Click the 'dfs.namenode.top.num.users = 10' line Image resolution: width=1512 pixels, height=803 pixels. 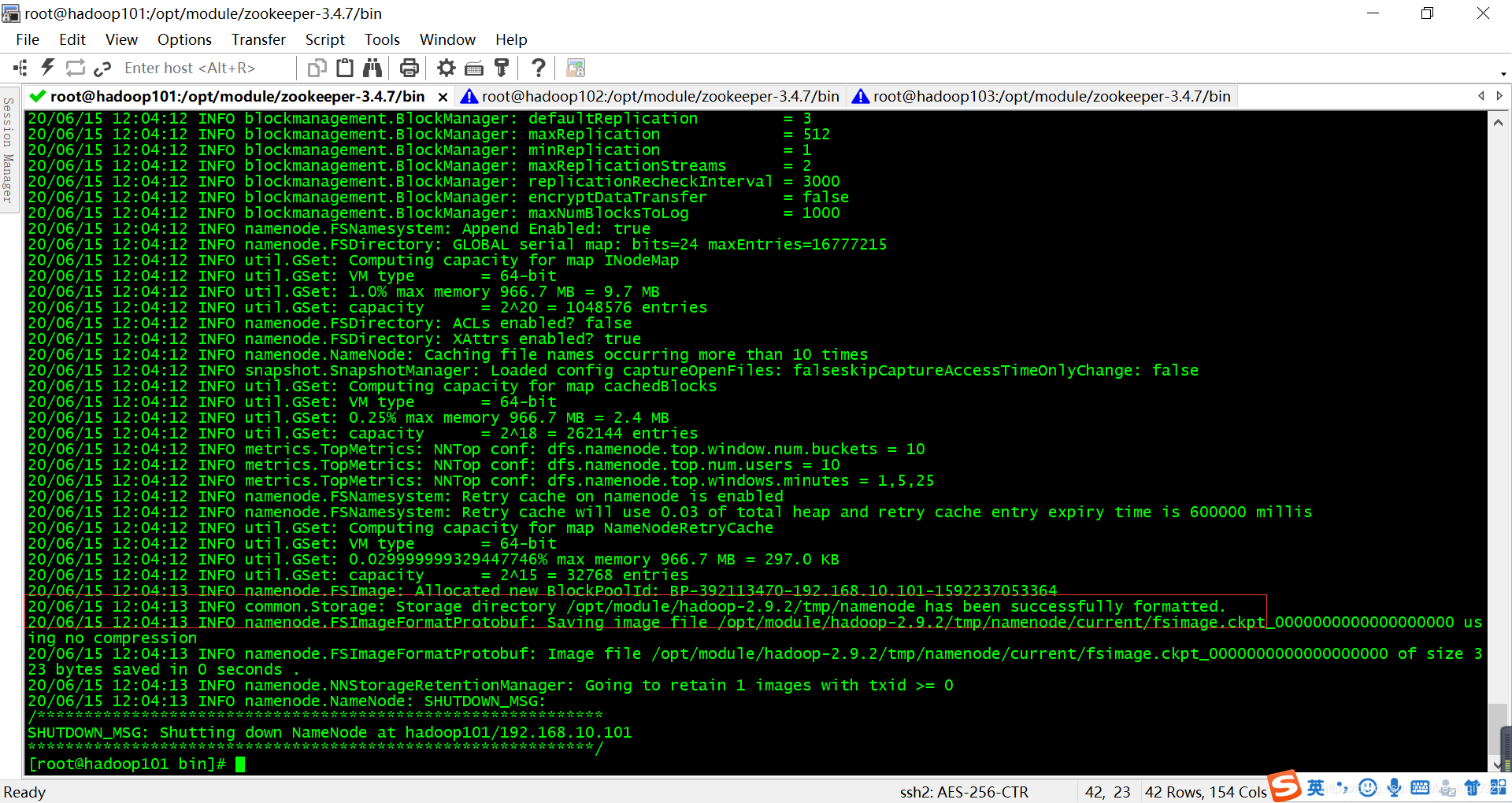click(x=434, y=464)
